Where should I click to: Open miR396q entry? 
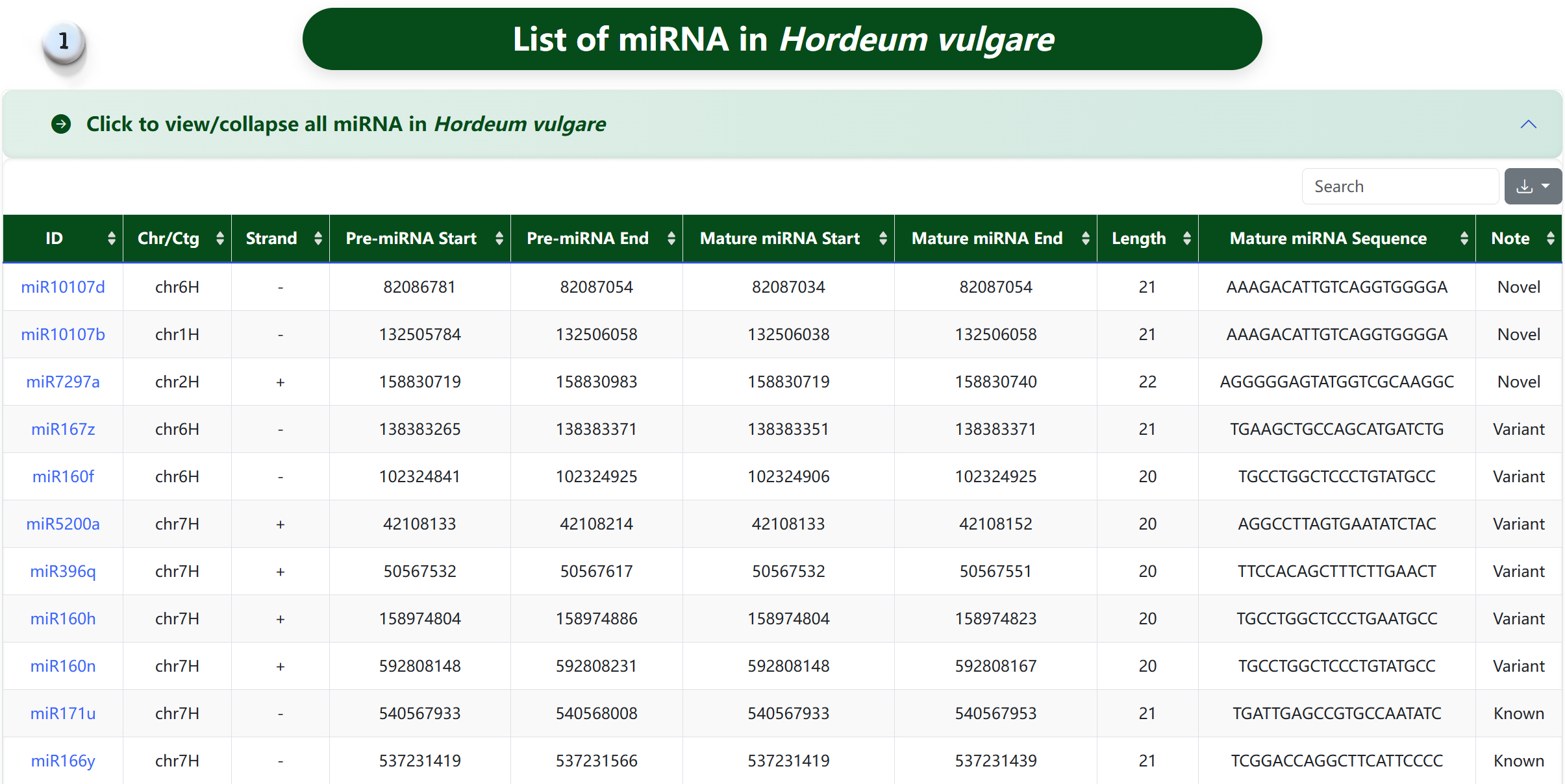(63, 571)
